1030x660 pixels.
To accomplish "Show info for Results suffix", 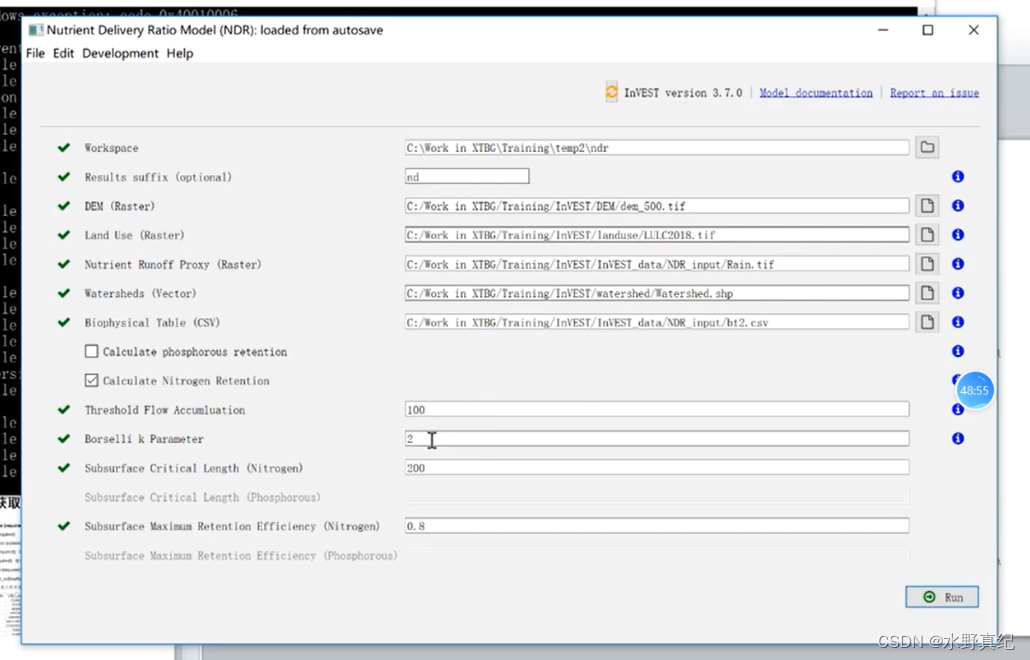I will click(x=958, y=177).
